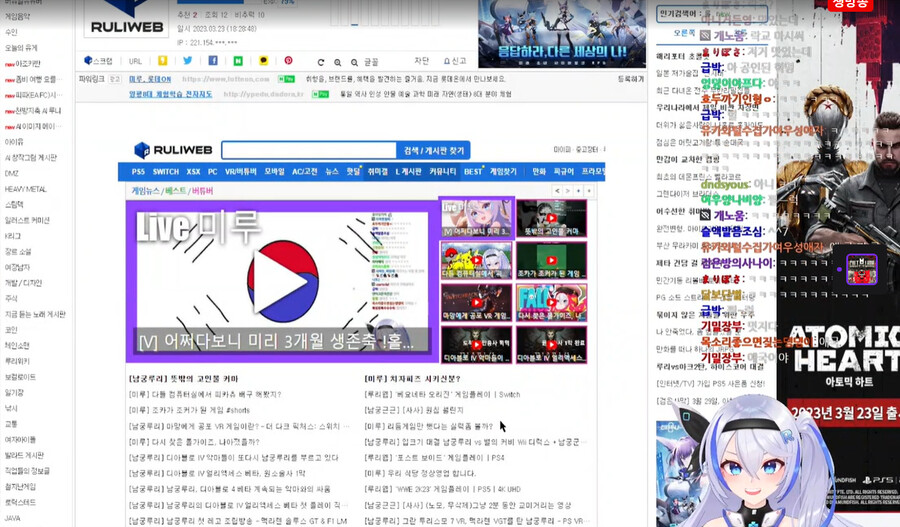
Task: Open '[미루] 치지피즈 시키신분?' headline
Action: pos(413,379)
